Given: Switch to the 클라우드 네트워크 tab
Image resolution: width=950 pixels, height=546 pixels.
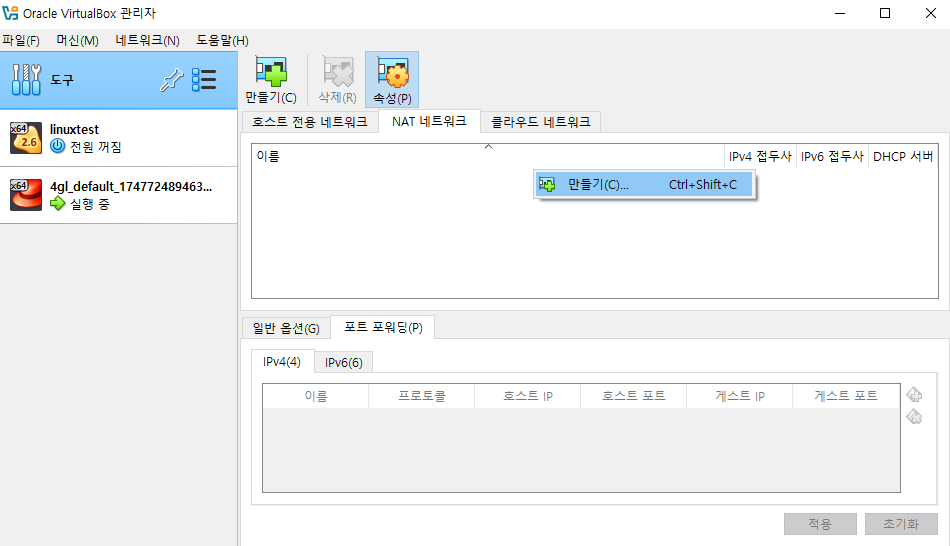Looking at the screenshot, I should point(540,122).
